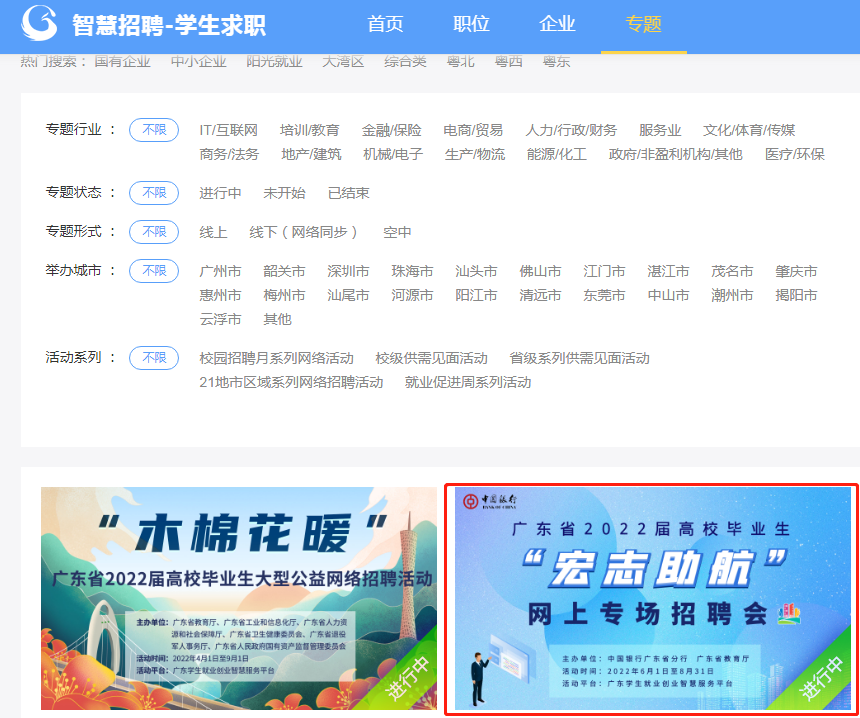Viewport: 860px width, 718px height.
Task: Open the 企业 navigation tab
Action: coord(557,24)
